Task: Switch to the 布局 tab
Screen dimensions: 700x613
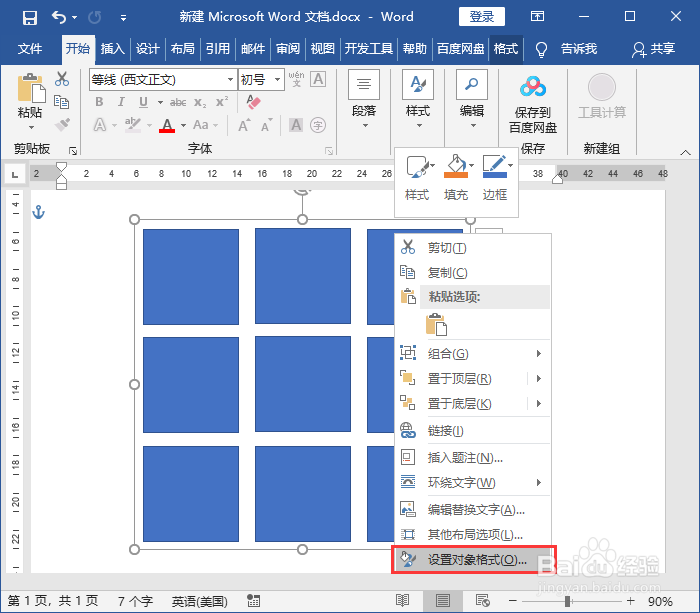Action: pos(183,48)
